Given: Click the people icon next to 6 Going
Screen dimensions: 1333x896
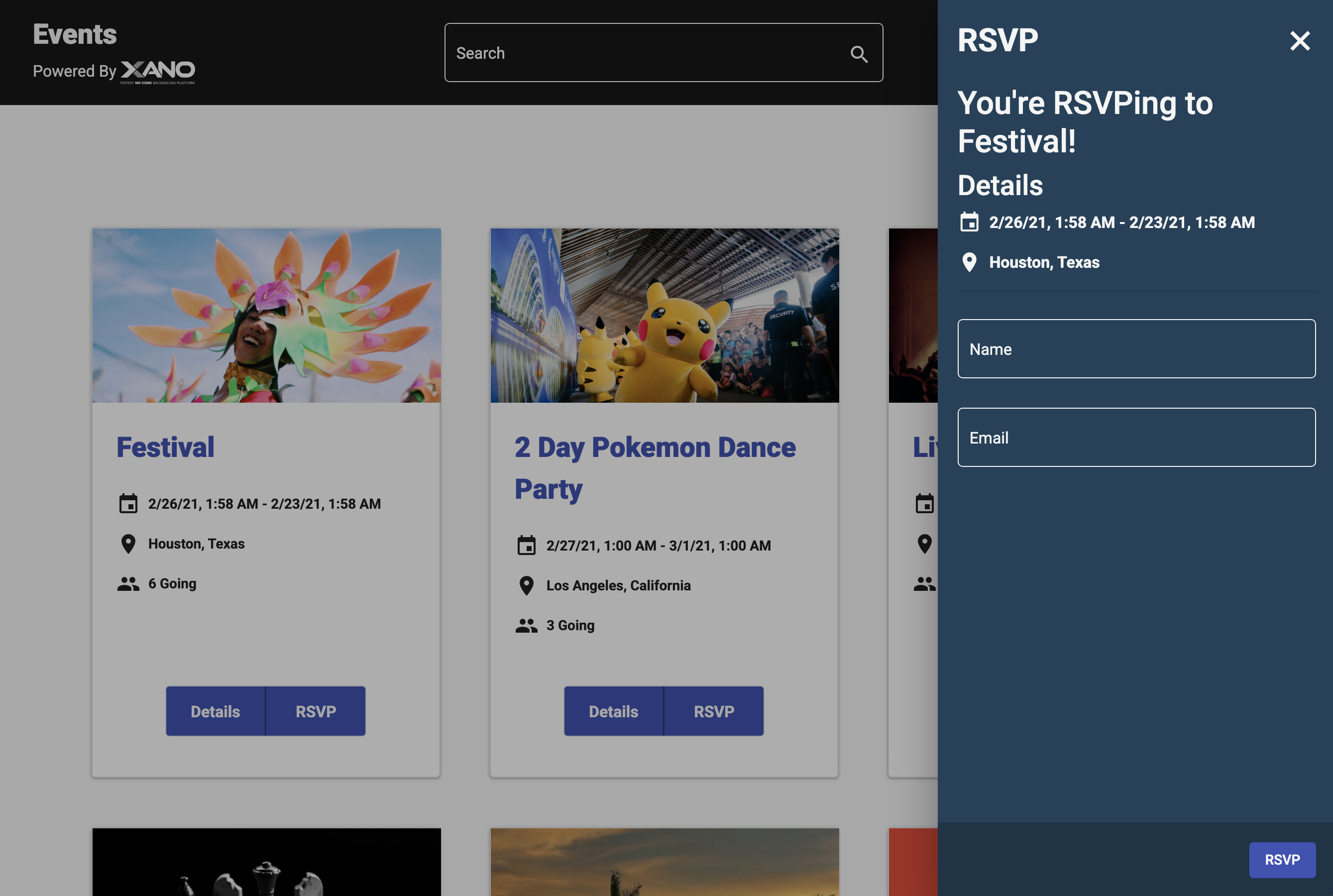Looking at the screenshot, I should tap(129, 583).
